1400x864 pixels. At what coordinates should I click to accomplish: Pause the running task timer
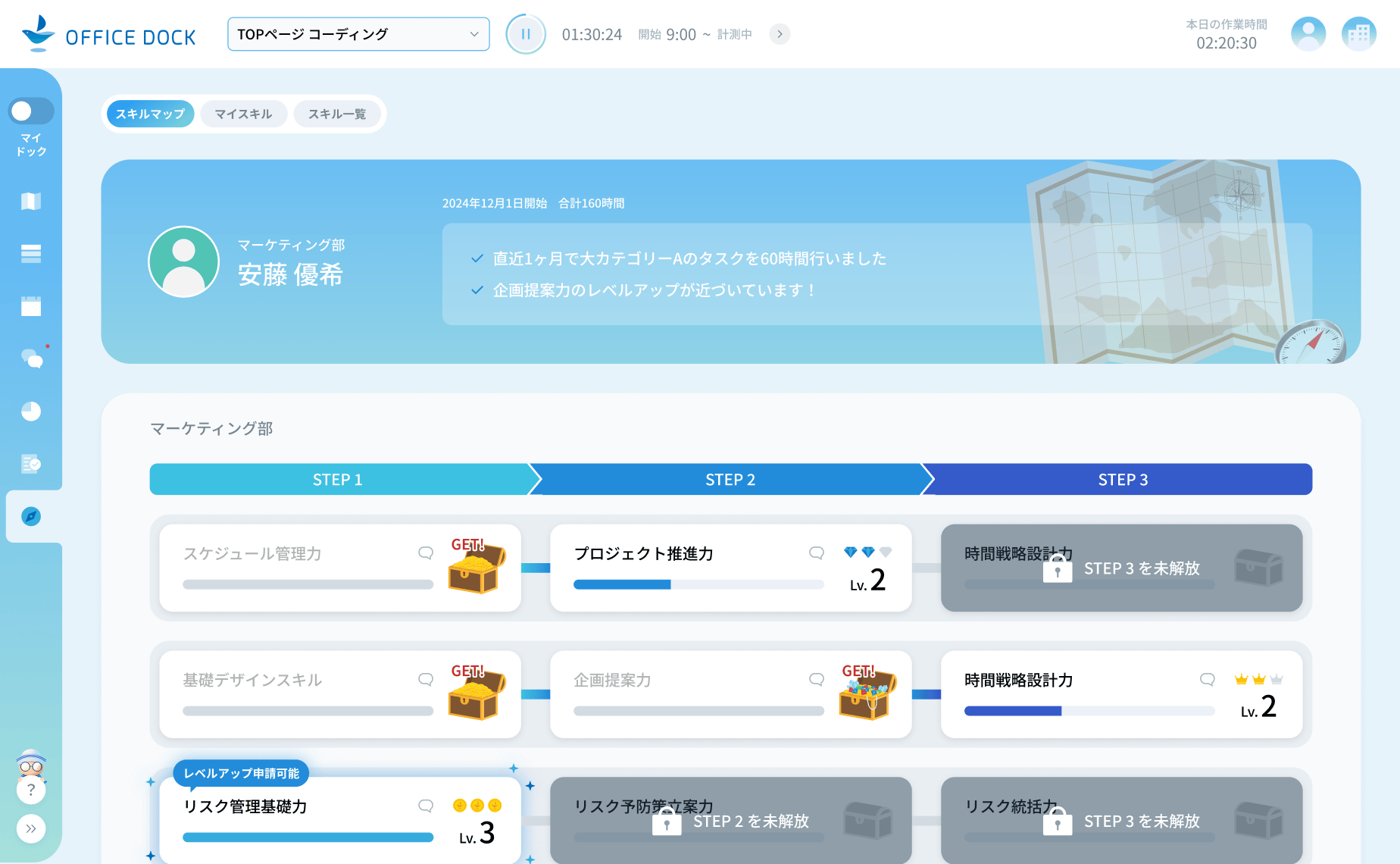click(x=525, y=34)
